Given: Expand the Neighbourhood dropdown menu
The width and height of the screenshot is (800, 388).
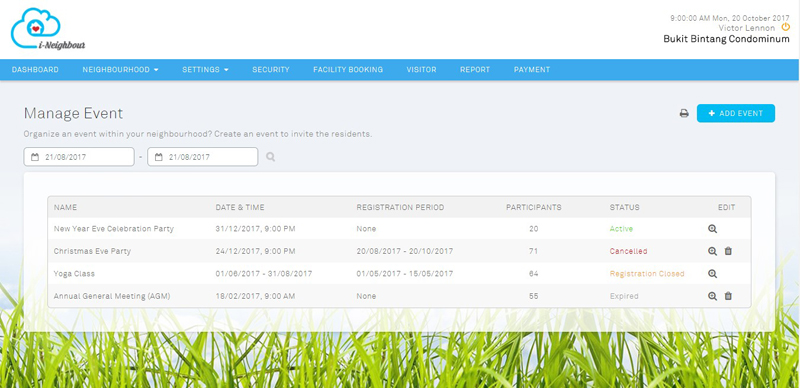Looking at the screenshot, I should coord(120,70).
